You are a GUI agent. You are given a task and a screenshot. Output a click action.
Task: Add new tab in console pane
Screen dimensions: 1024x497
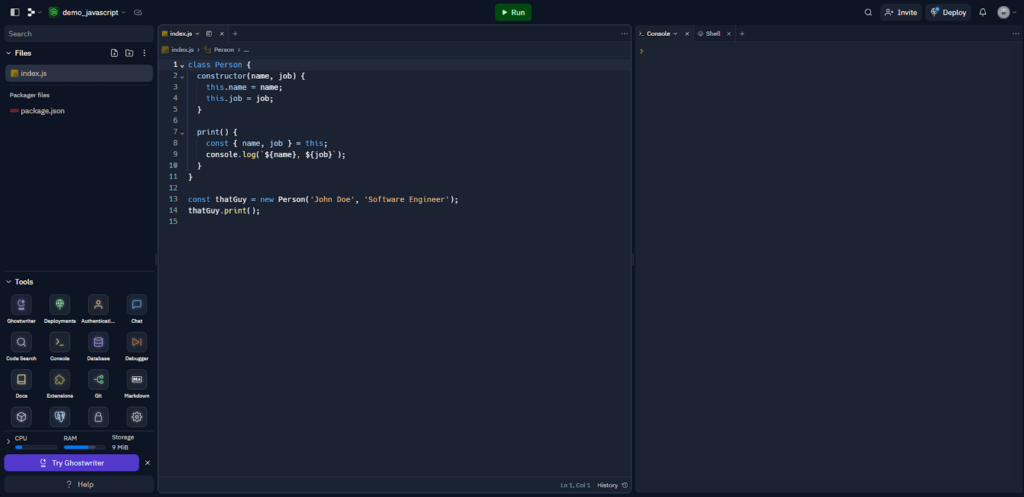pos(742,33)
